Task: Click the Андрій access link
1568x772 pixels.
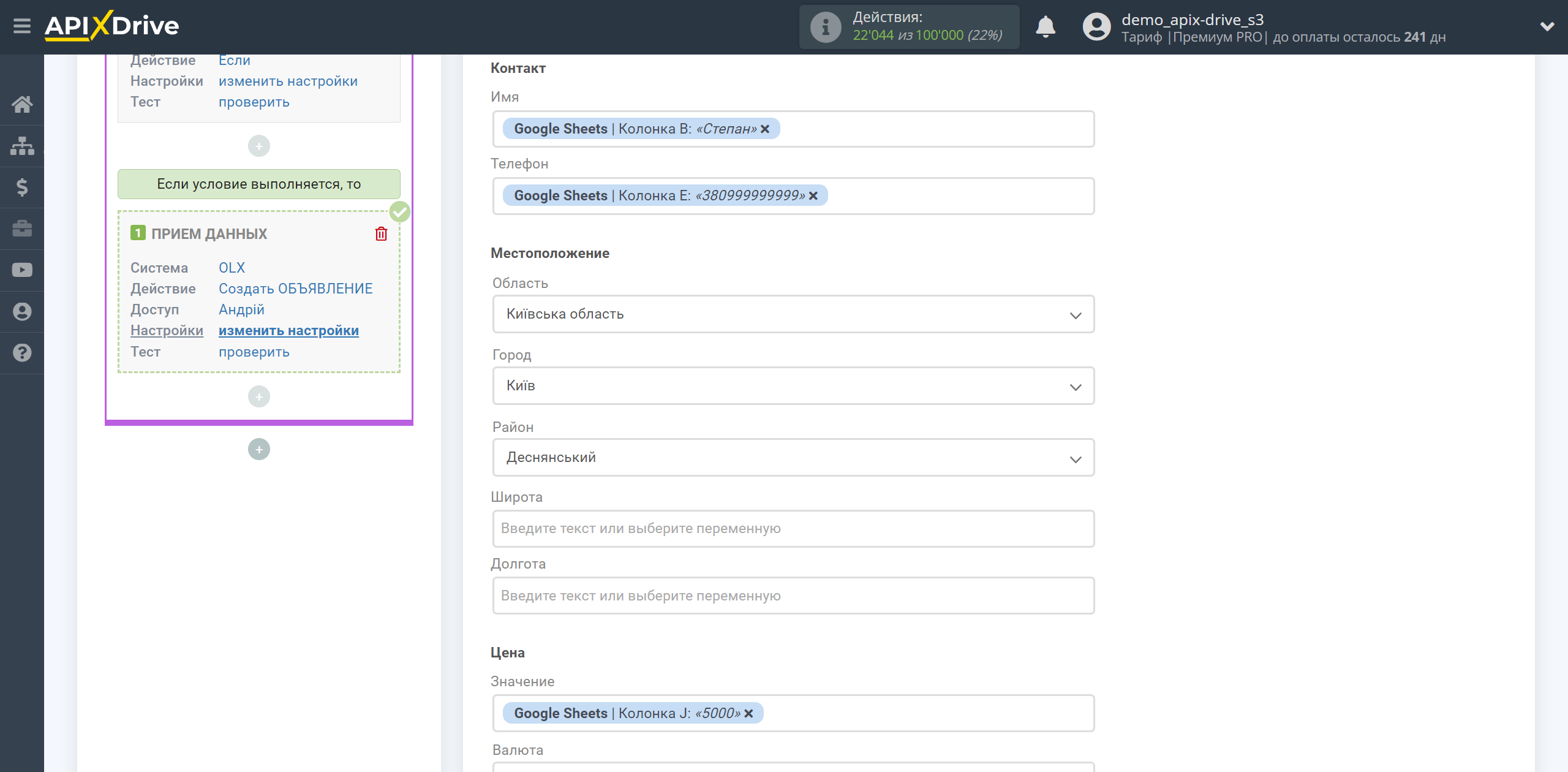Action: click(x=241, y=309)
